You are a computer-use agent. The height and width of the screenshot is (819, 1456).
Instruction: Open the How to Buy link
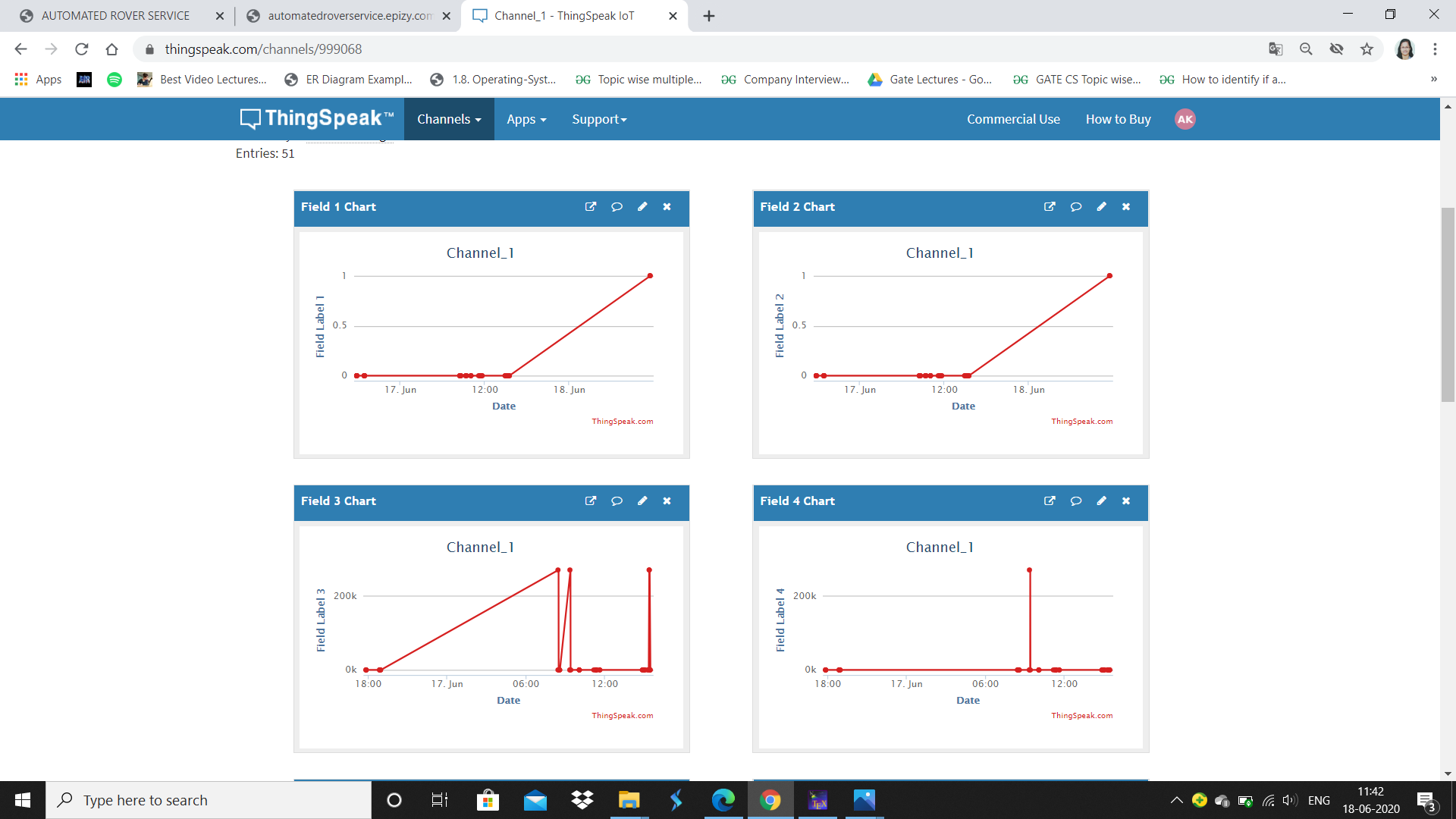click(x=1118, y=119)
